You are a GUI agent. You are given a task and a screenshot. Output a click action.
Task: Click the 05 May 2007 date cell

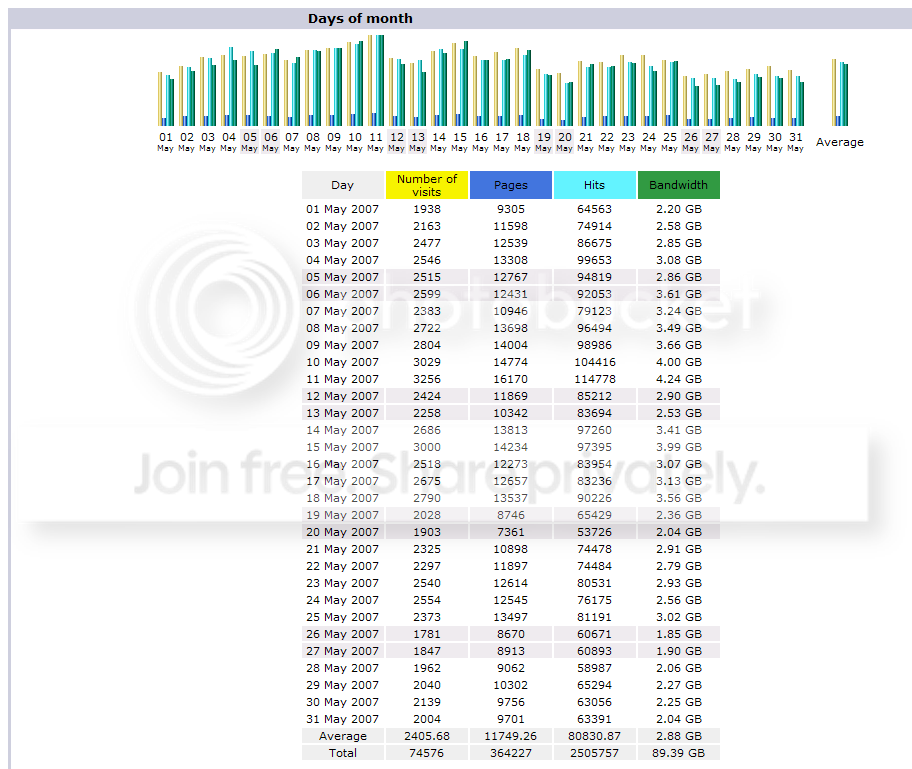pos(343,277)
